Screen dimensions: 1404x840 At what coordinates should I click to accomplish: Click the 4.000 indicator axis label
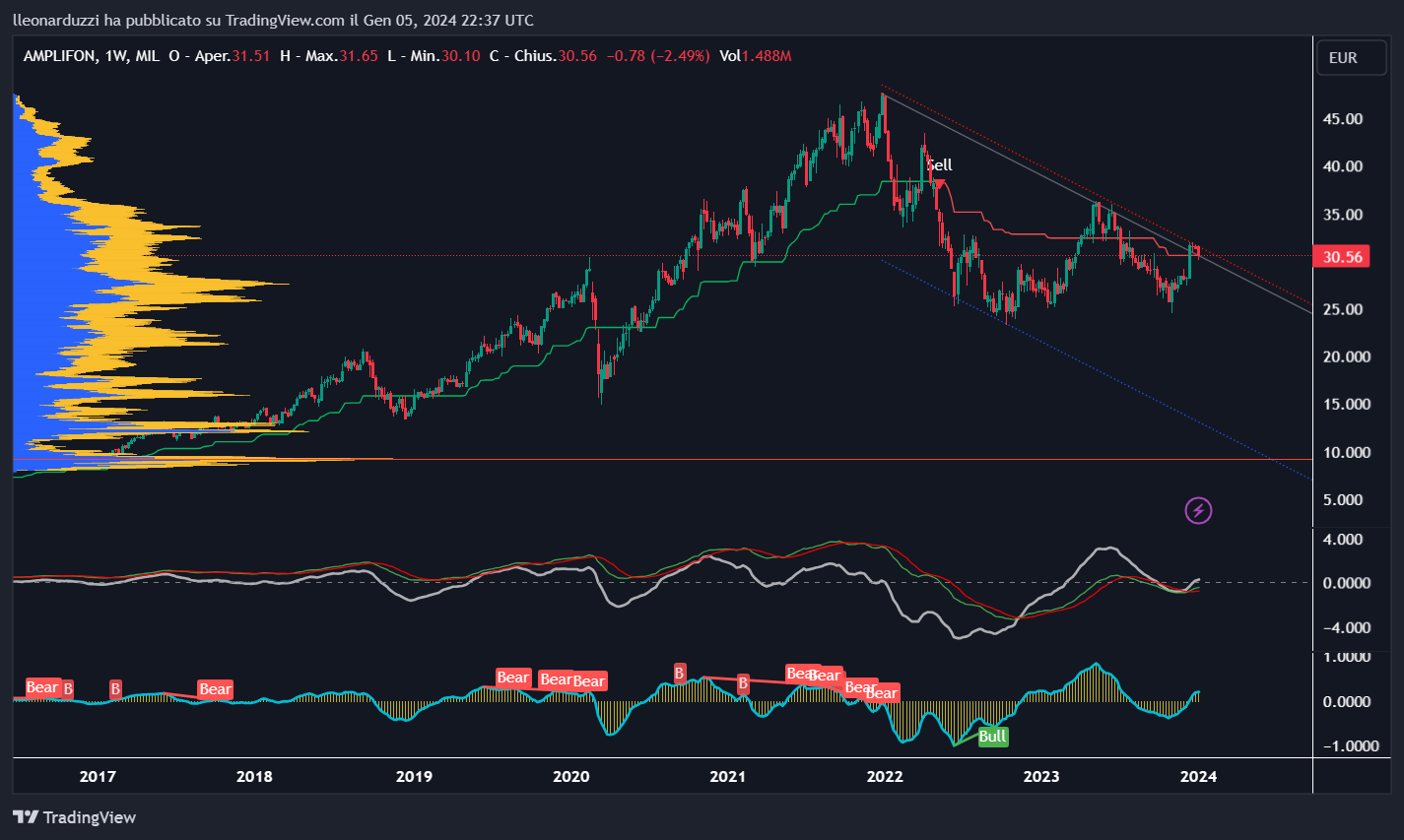[x=1343, y=540]
